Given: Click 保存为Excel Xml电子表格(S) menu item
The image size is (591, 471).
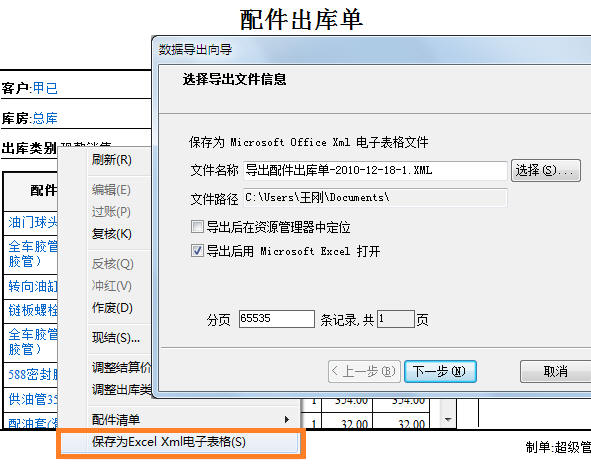Looking at the screenshot, I should pos(179,442).
